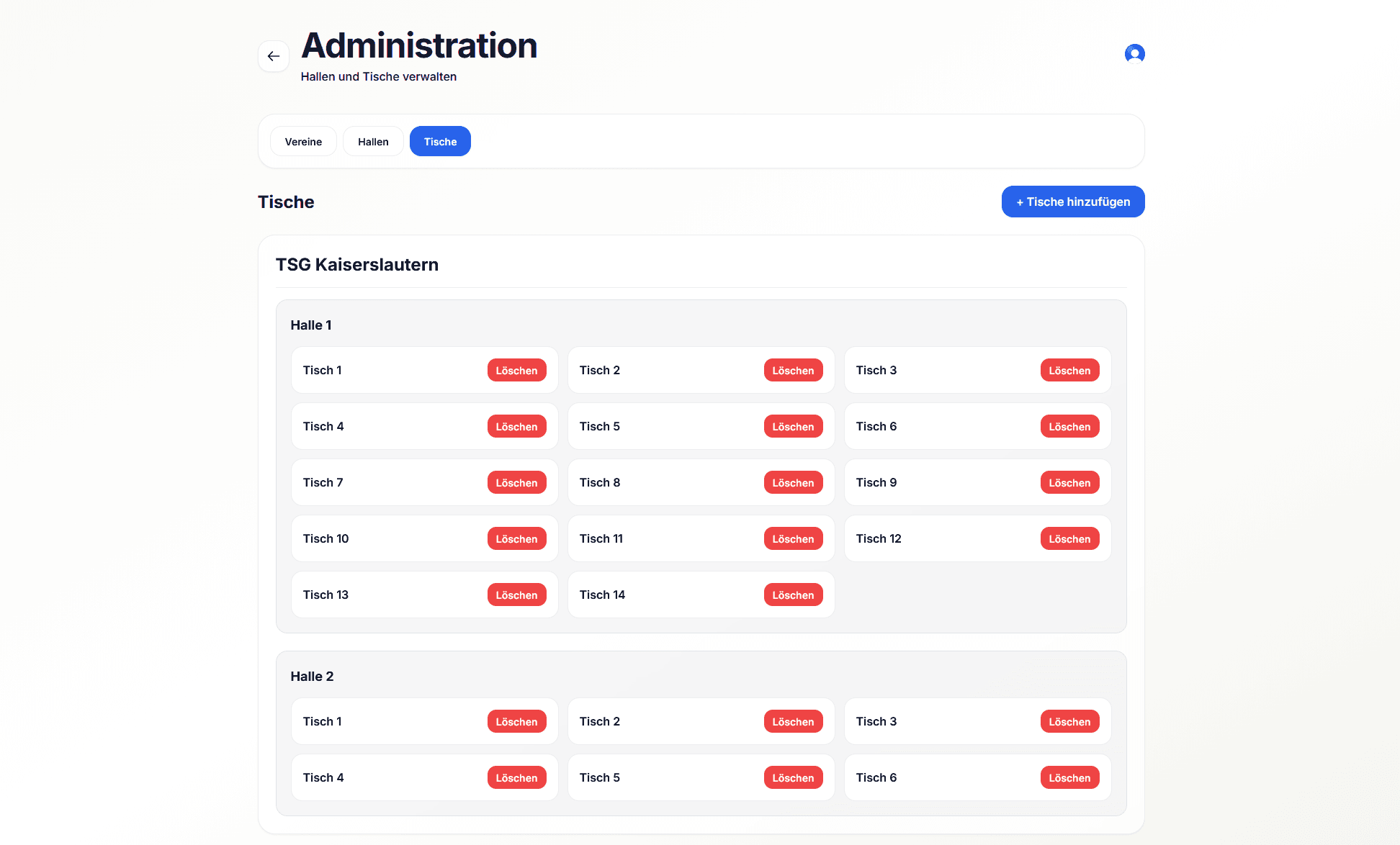Delete Tisch 4 in Halle 2
The width and height of the screenshot is (1400, 845).
click(516, 778)
